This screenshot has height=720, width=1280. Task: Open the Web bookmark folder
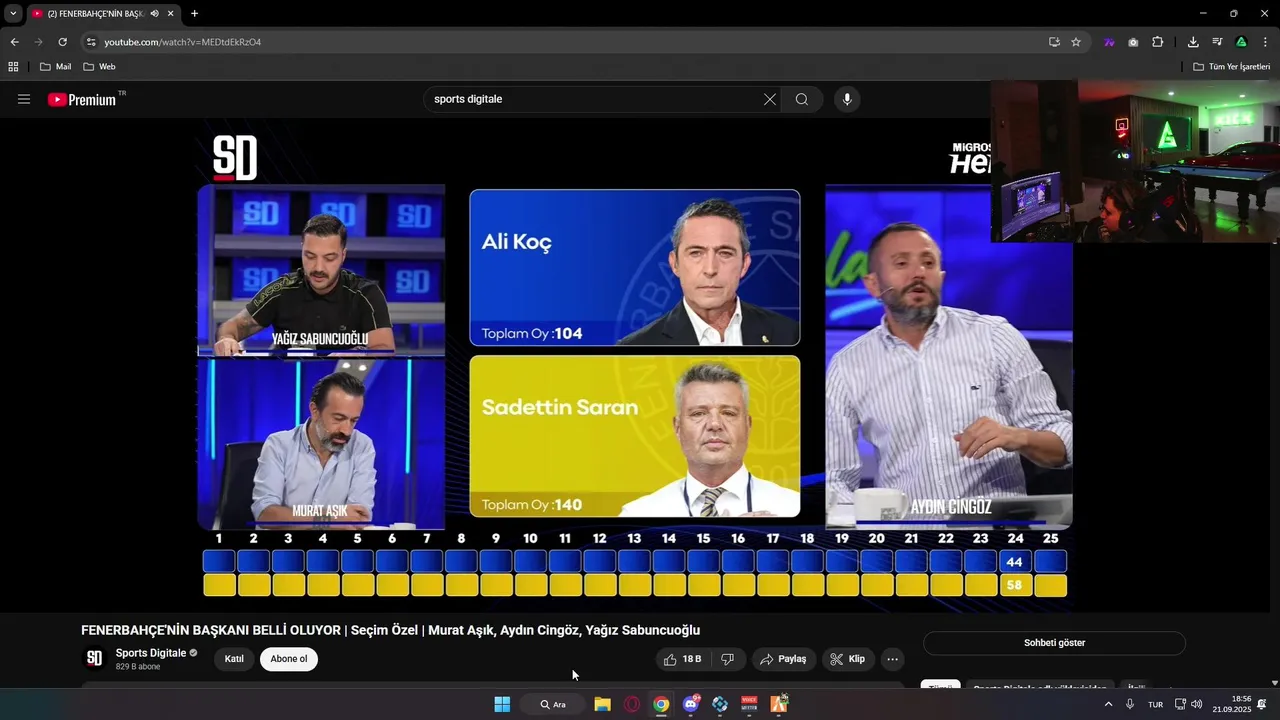pyautogui.click(x=99, y=67)
